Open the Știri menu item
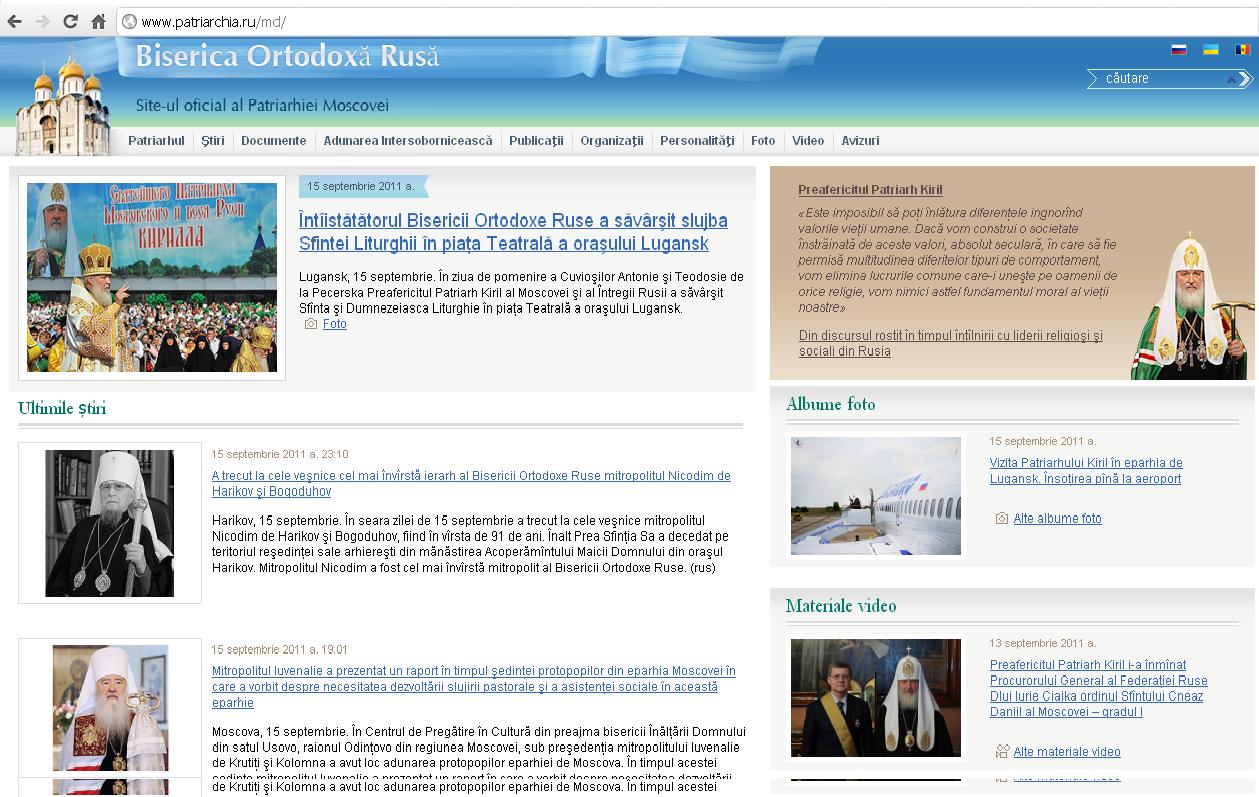This screenshot has width=1259, height=797. pos(213,141)
